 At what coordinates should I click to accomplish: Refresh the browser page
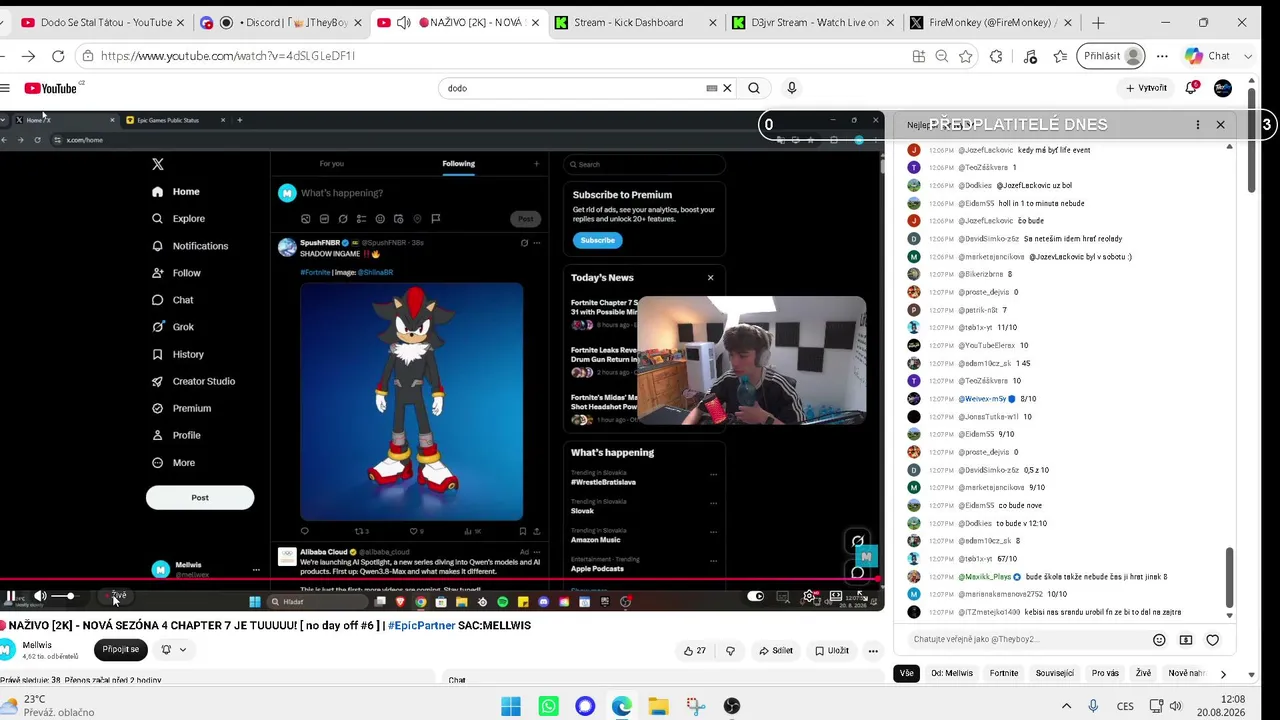point(58,56)
